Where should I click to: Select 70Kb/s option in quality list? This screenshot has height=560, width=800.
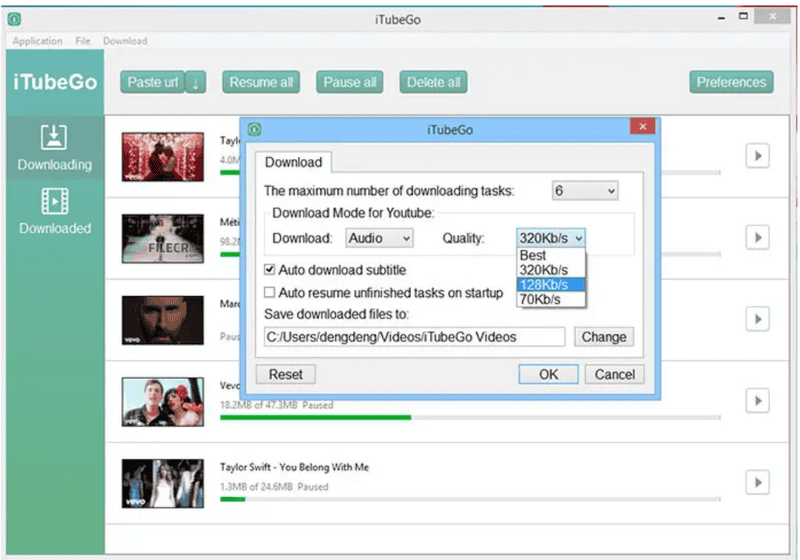[x=551, y=299]
